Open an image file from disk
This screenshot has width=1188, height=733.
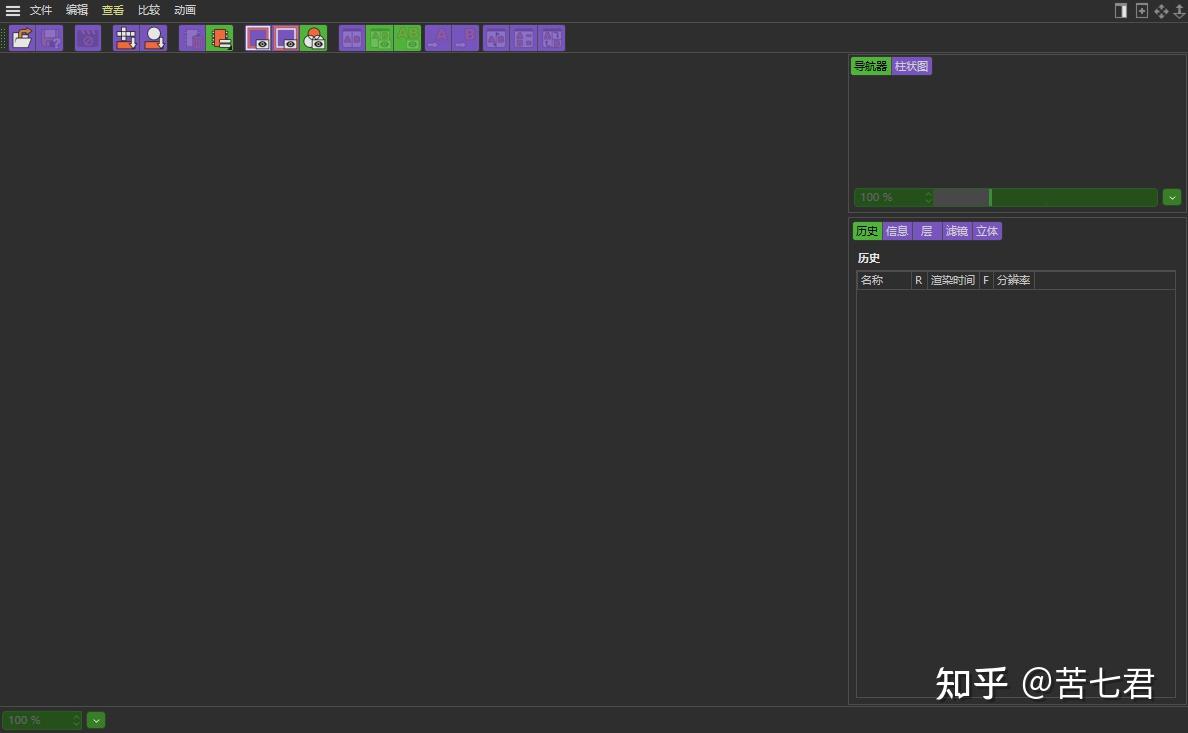tap(22, 38)
